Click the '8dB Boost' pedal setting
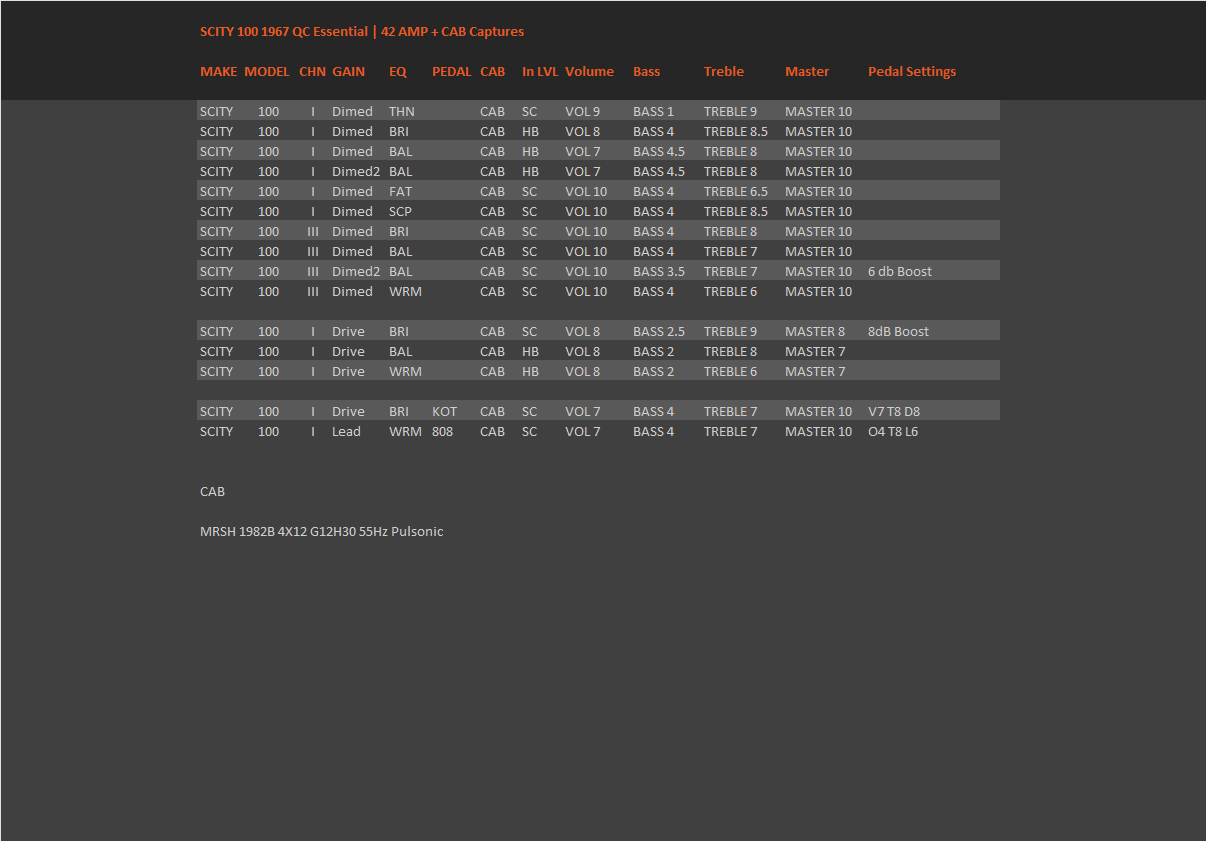1206x841 pixels. [x=898, y=331]
